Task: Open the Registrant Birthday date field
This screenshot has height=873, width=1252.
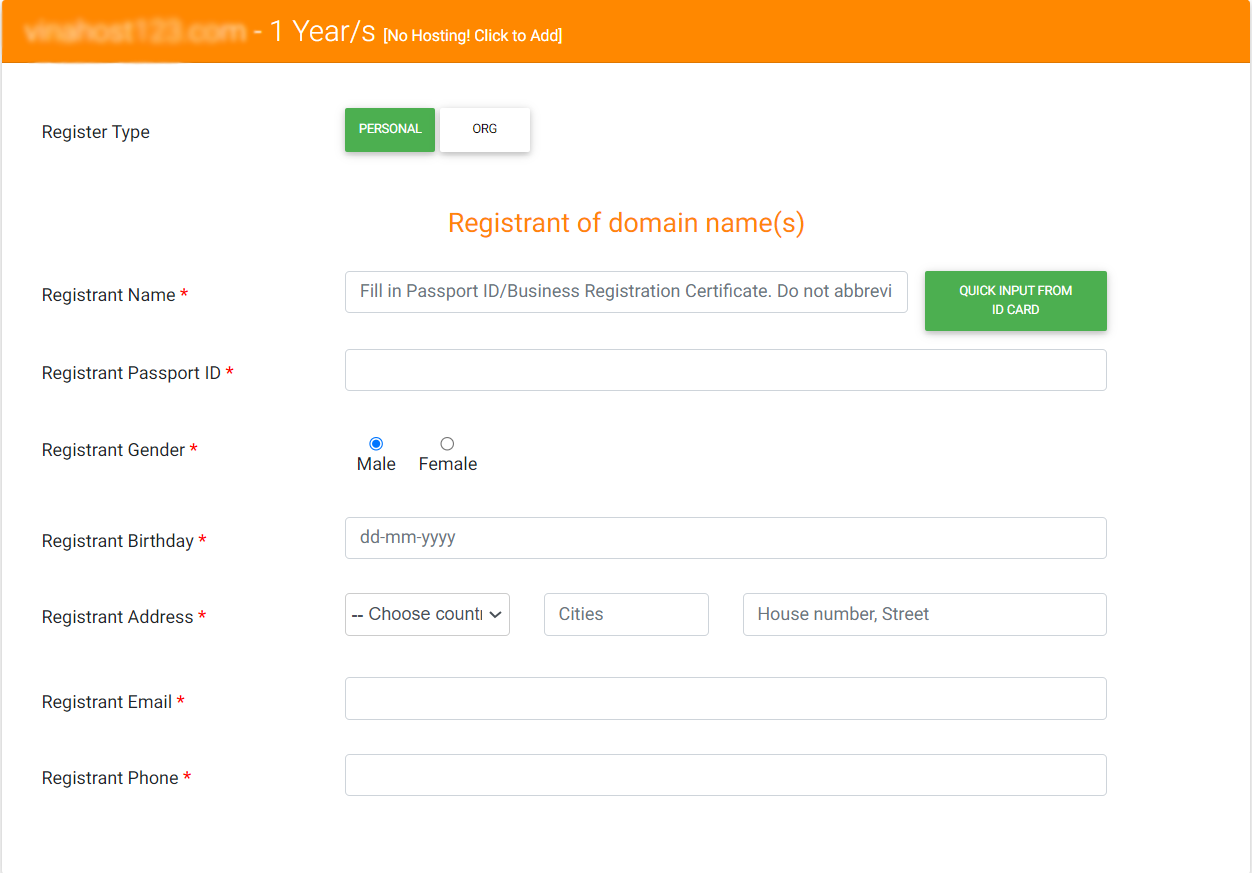Action: click(x=725, y=537)
